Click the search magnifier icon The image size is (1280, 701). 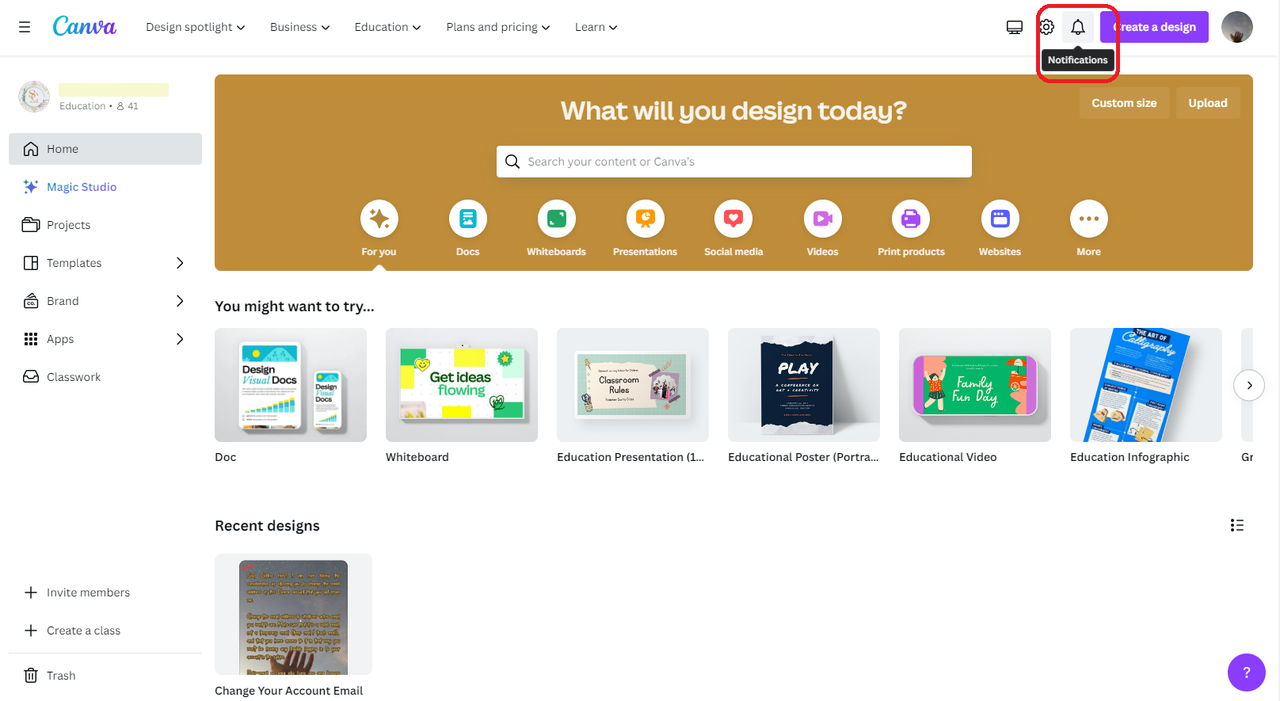512,161
